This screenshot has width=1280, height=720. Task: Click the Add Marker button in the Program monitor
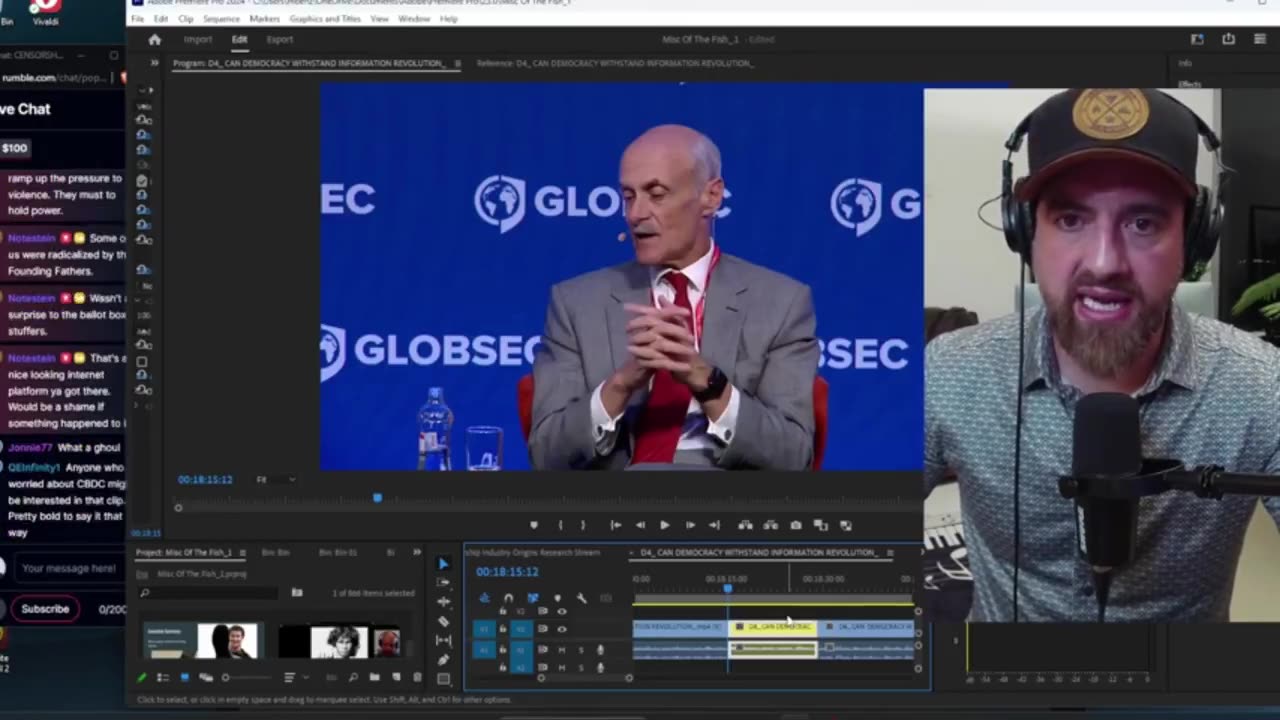(x=534, y=525)
